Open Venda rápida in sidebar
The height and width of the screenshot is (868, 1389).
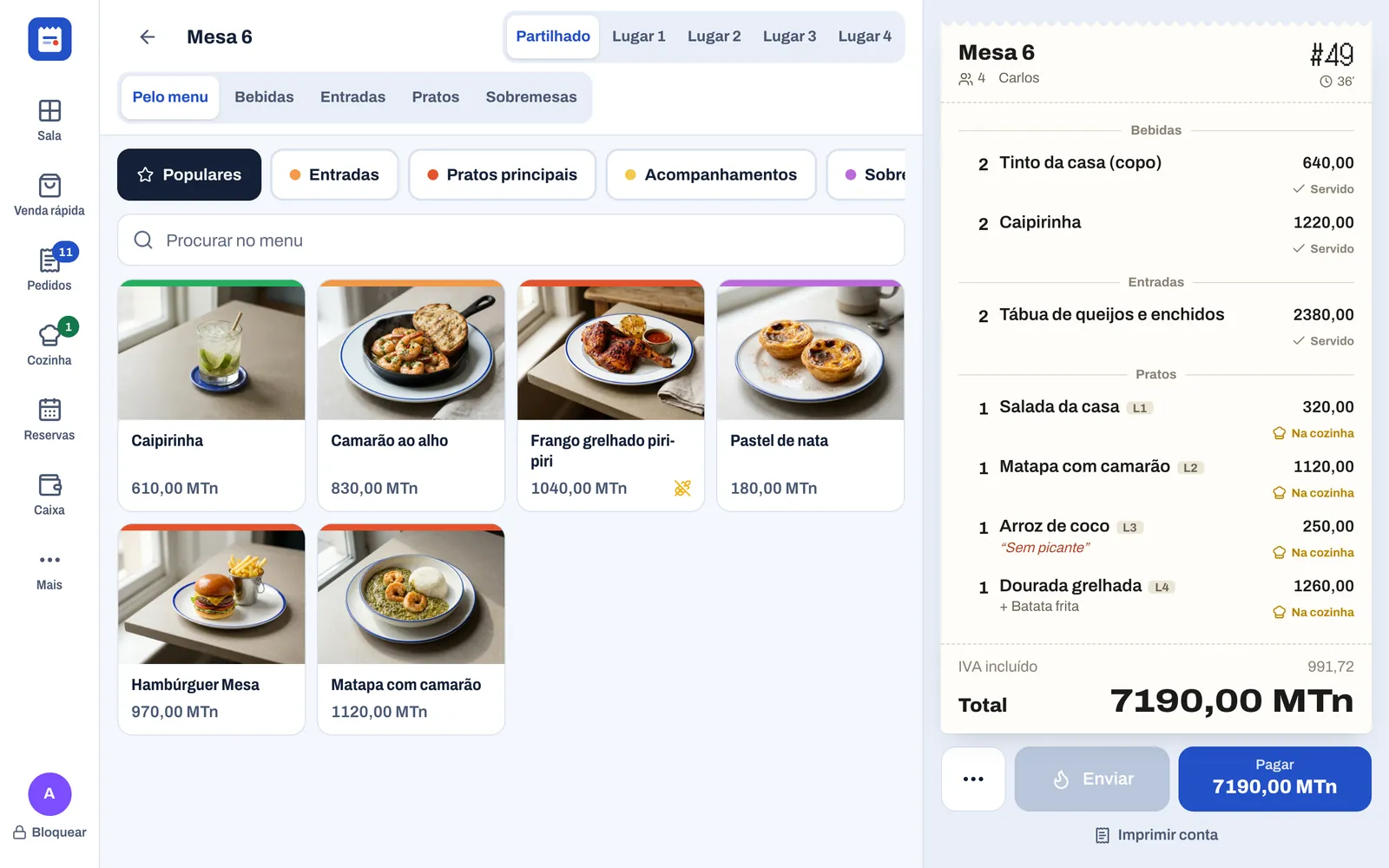point(49,195)
